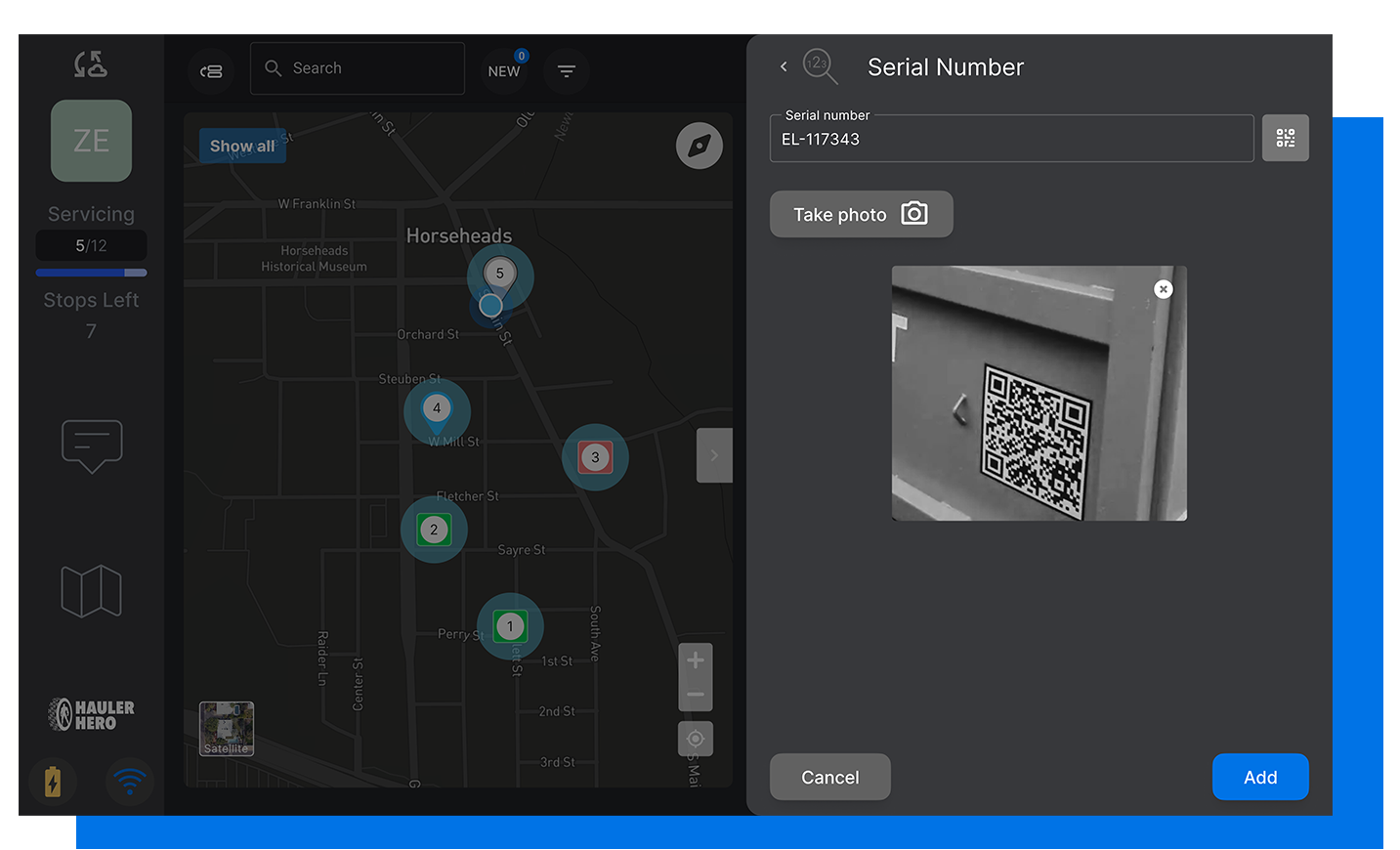The height and width of the screenshot is (850, 1400).
Task: Click the Stops Left label
Action: pyautogui.click(x=91, y=300)
